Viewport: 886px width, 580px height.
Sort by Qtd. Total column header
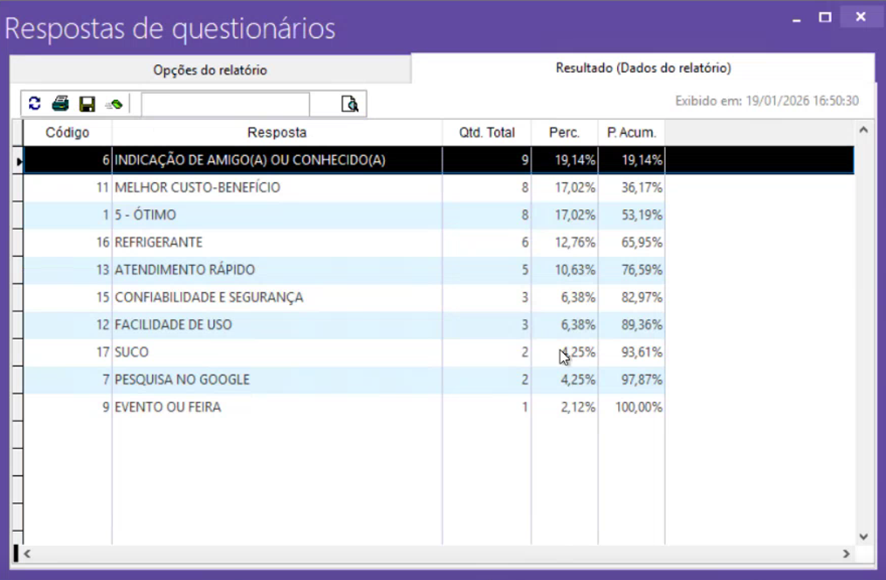[487, 132]
